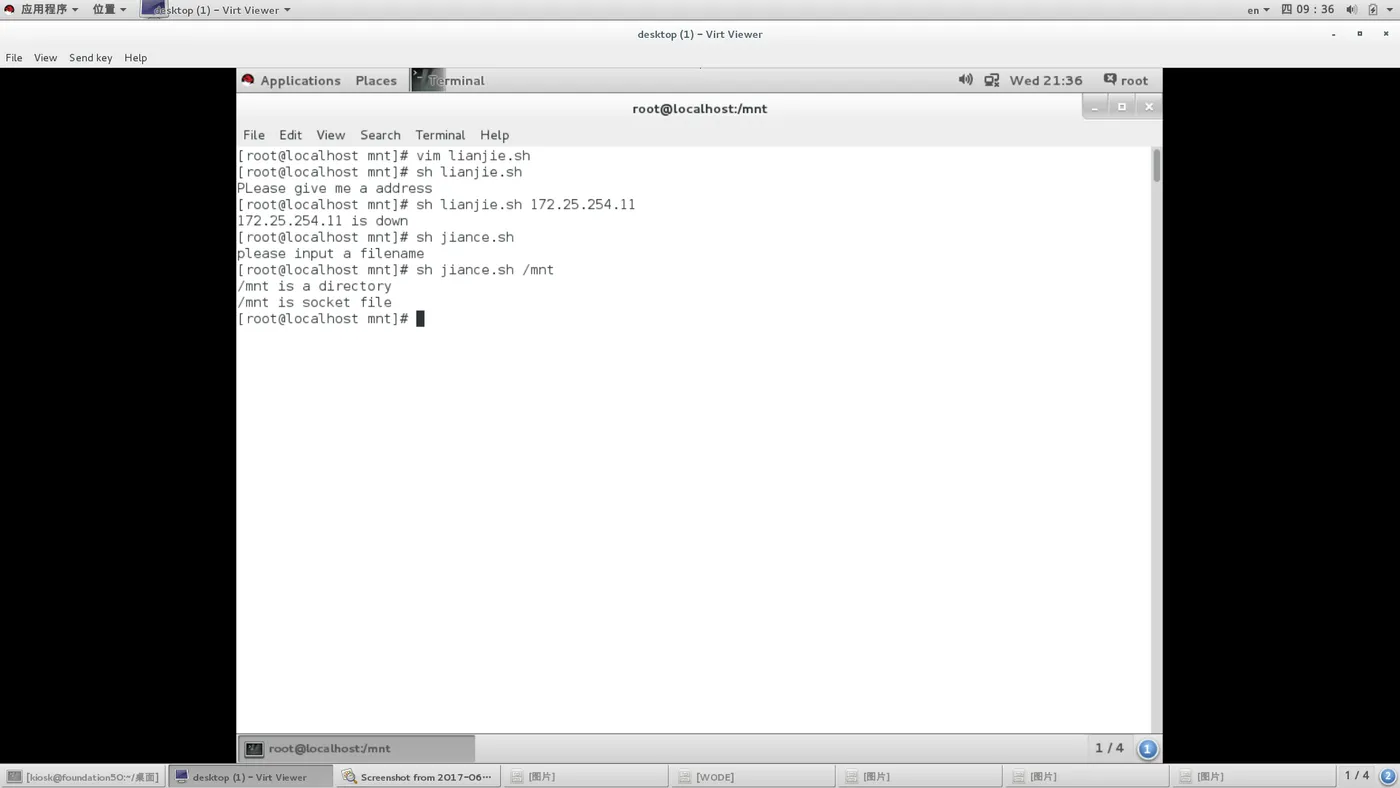This screenshot has height=788, width=1400.
Task: Open the 位置 menu in host top bar
Action: 109,10
